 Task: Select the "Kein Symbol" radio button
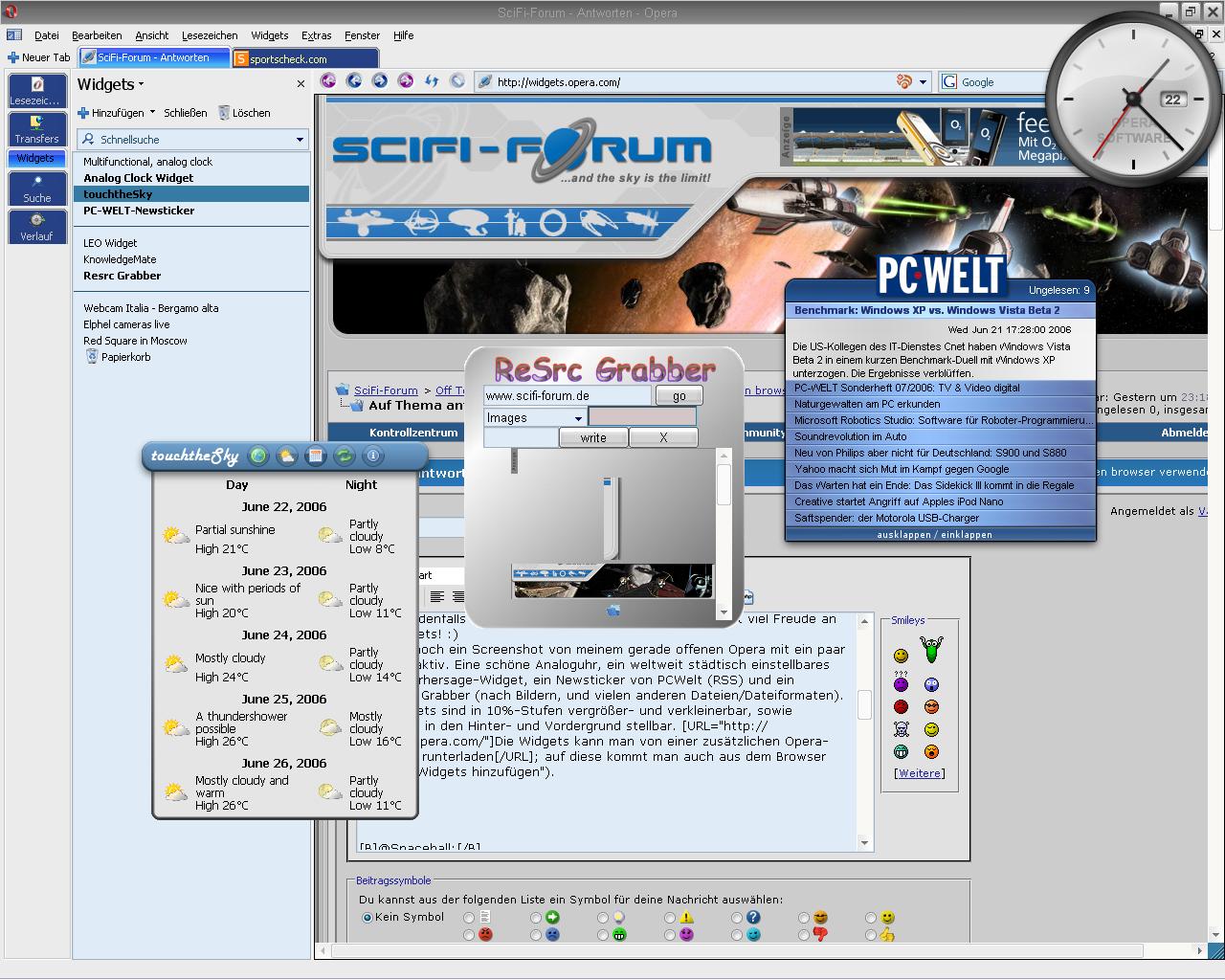click(x=367, y=917)
